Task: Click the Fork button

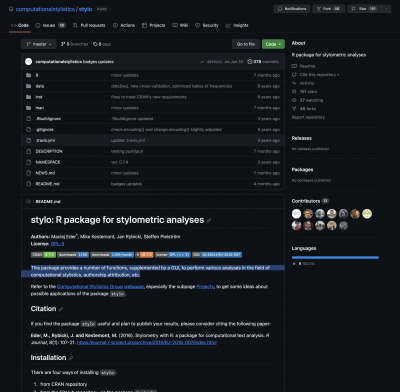Action: (x=328, y=9)
